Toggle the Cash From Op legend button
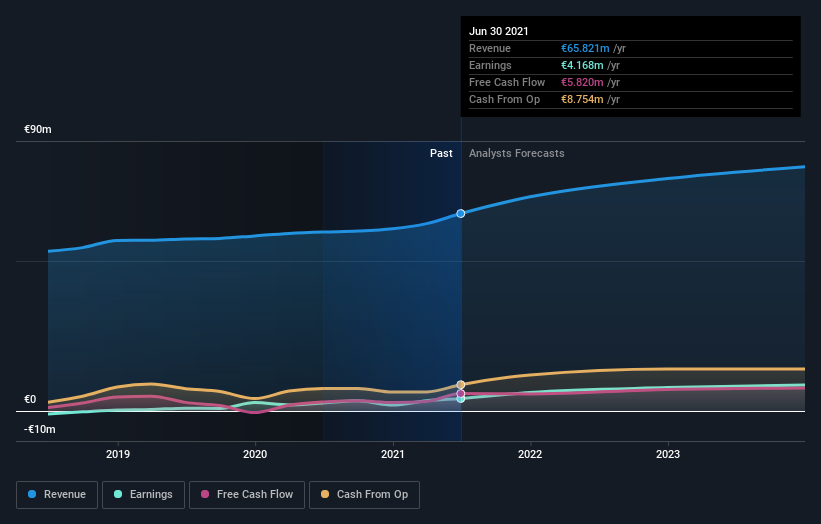The height and width of the screenshot is (524, 821). point(364,495)
